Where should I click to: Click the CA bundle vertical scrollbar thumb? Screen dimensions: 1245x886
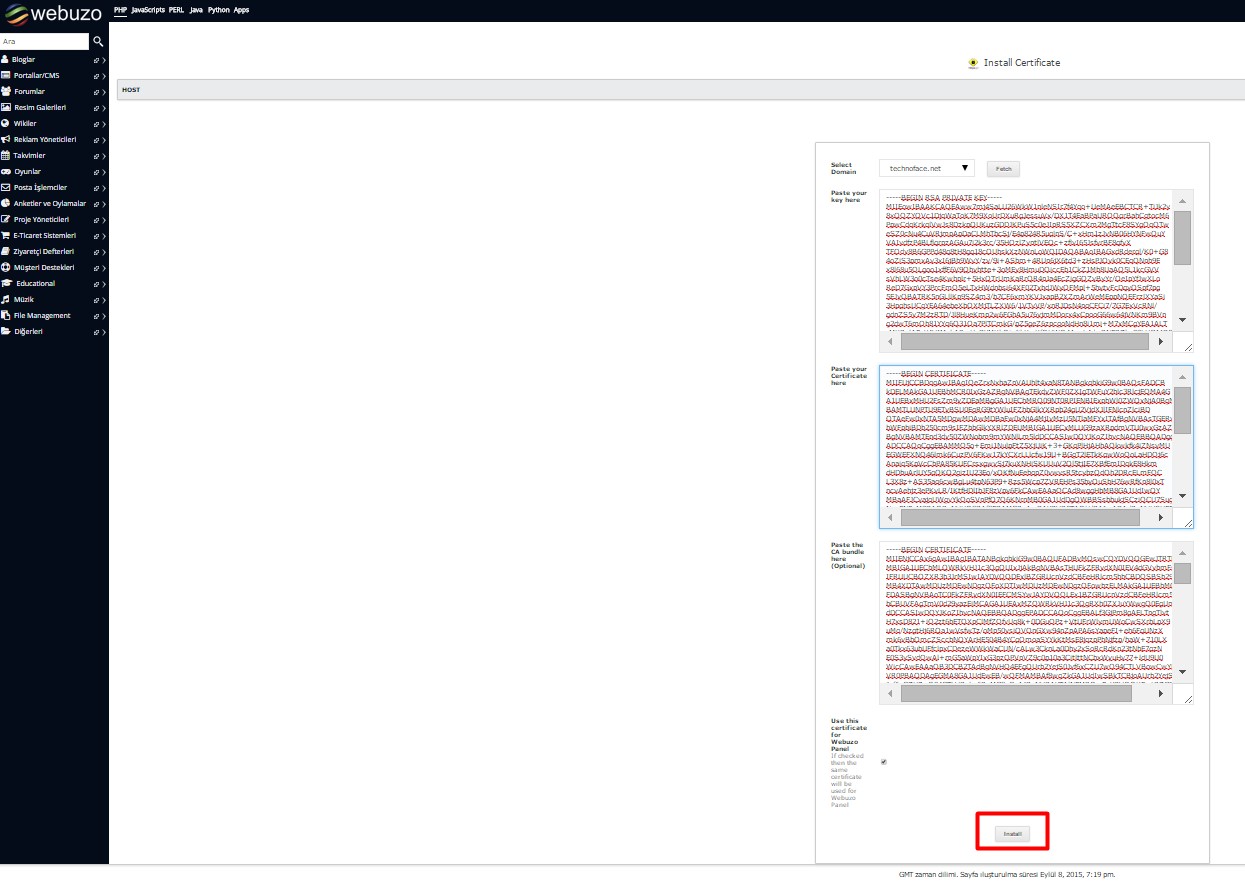tap(1182, 573)
